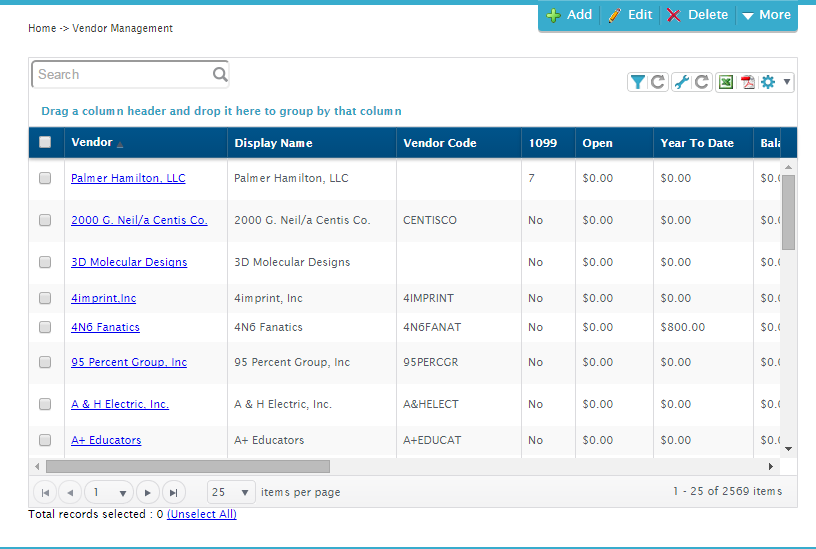Go to the first page
The height and width of the screenshot is (549, 816).
tap(45, 492)
